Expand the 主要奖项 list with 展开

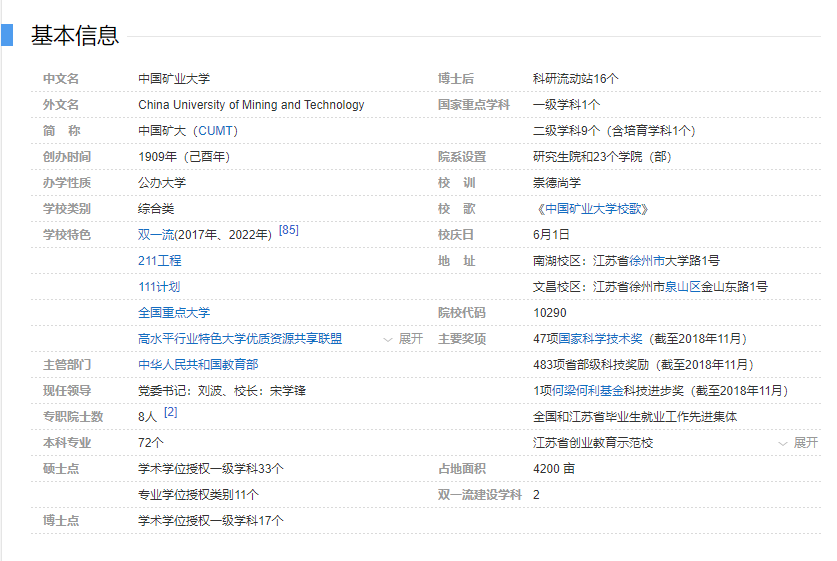pos(805,443)
